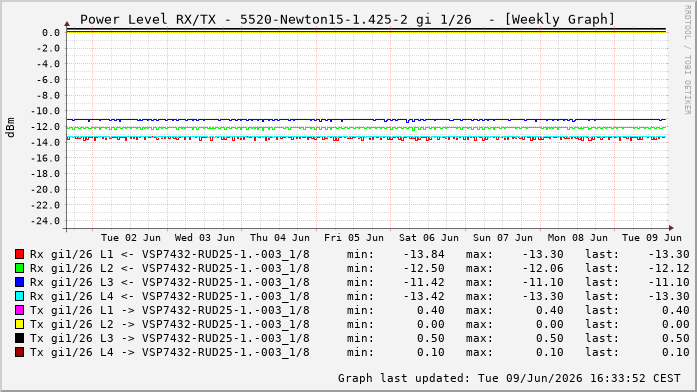Viewport: 697px width, 392px height.
Task: Click the Mon 08 Jun x-axis label
Action: [x=577, y=238]
